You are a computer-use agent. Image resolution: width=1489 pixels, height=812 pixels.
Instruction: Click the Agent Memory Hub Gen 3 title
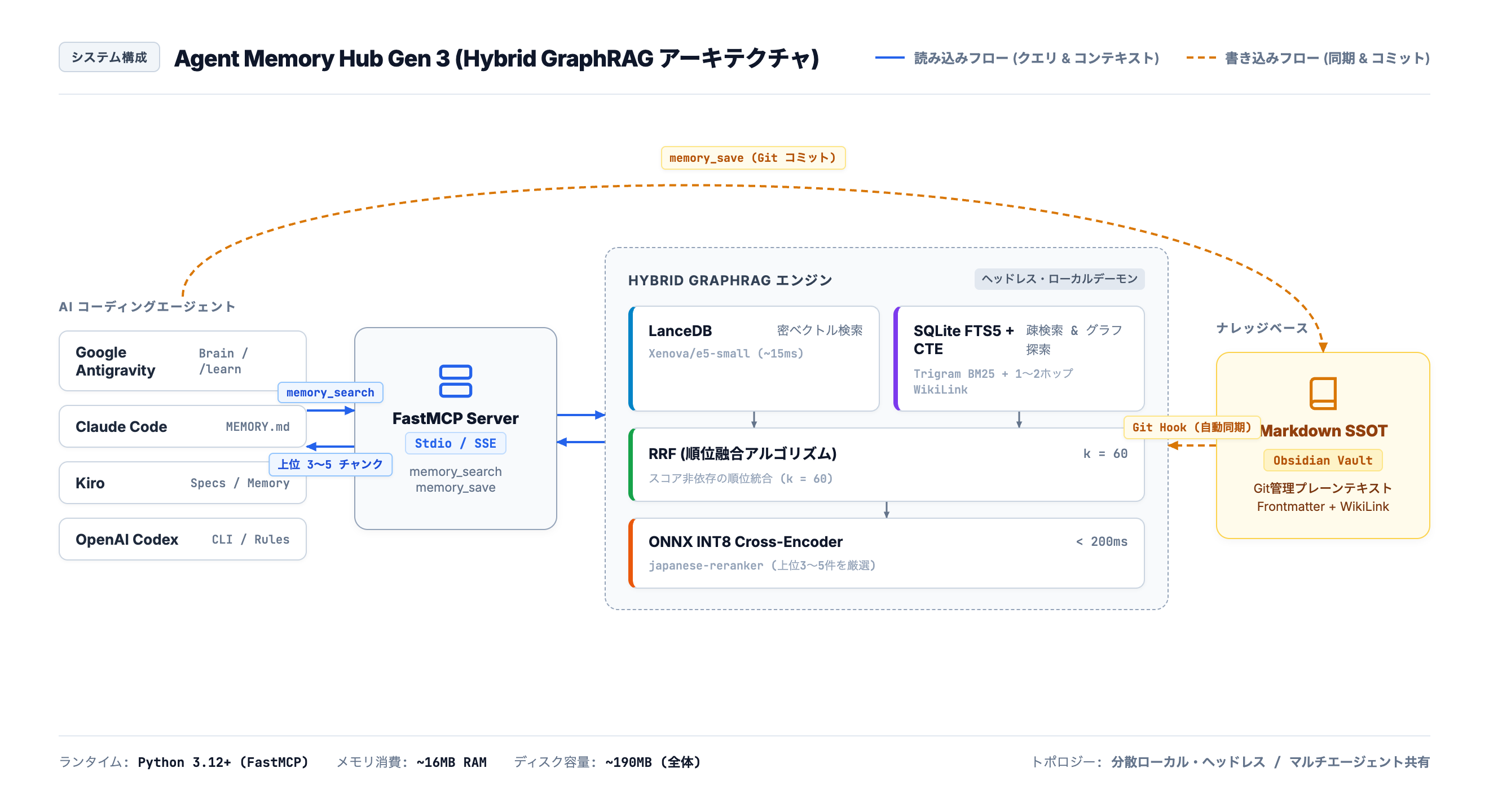(496, 59)
